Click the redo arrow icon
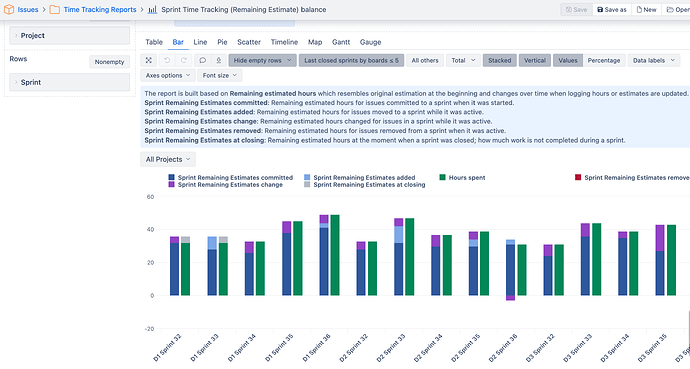Screen dimensions: 690x369 point(184,60)
